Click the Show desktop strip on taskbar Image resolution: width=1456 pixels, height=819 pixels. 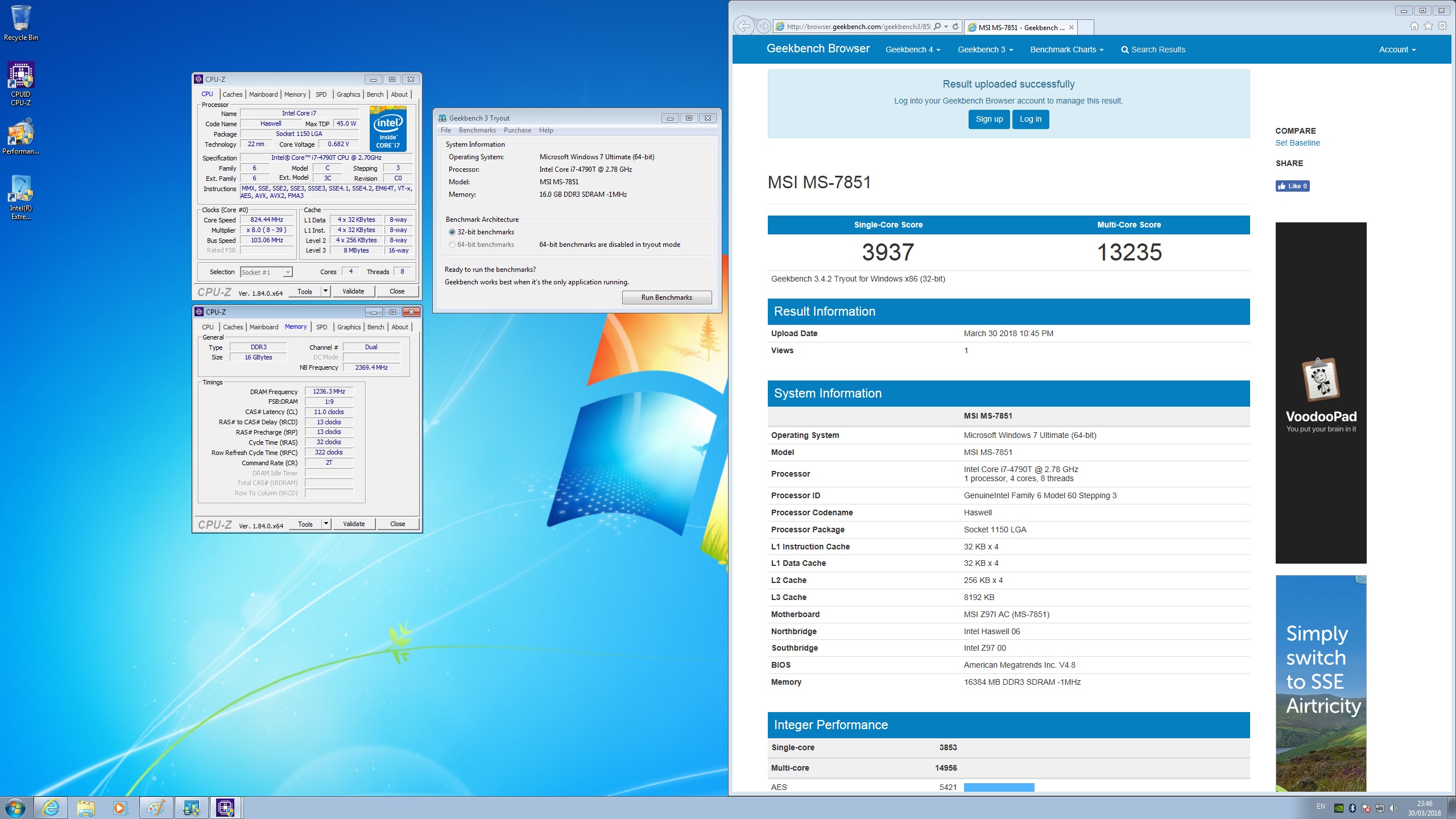pos(1451,808)
